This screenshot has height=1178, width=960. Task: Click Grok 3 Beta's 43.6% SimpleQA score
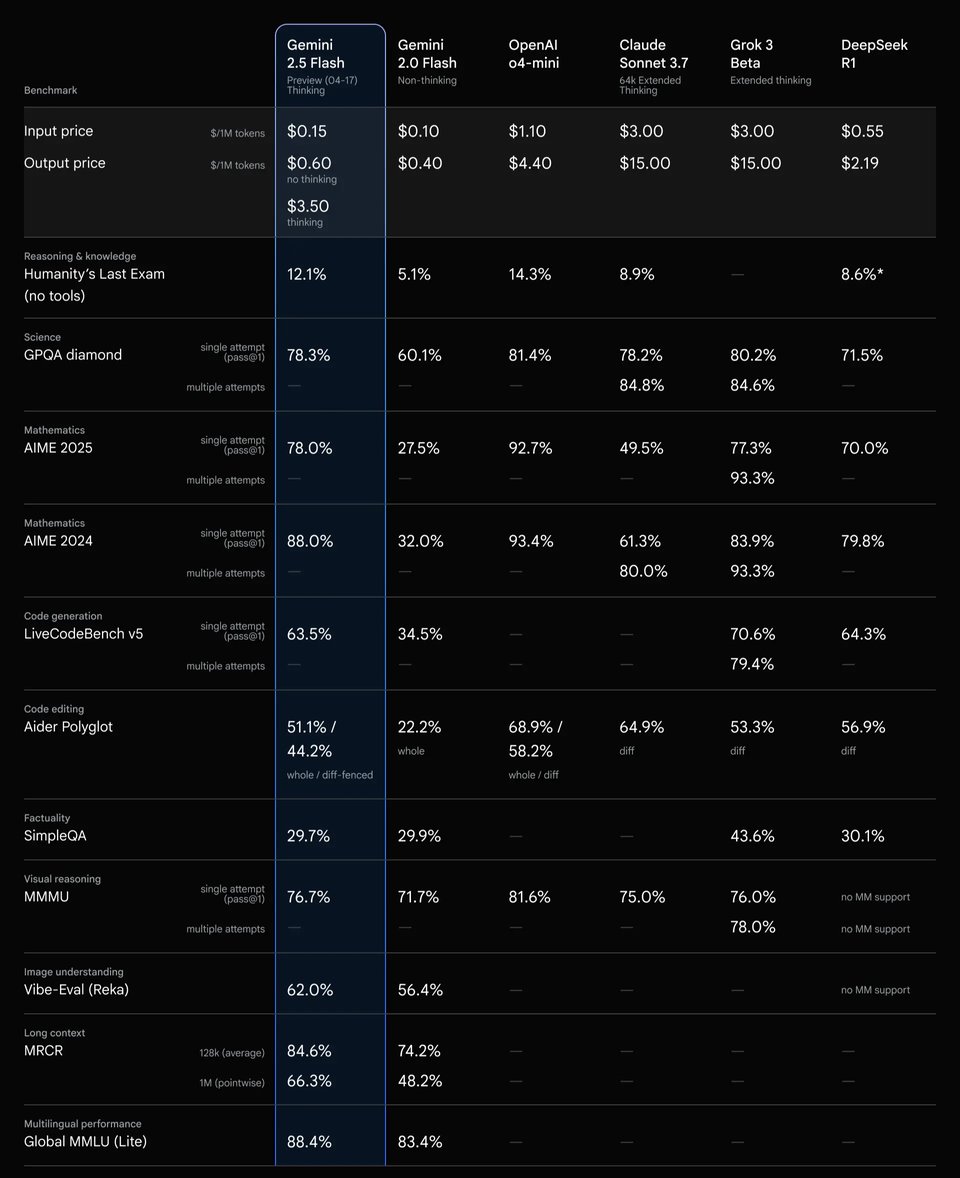coord(752,836)
